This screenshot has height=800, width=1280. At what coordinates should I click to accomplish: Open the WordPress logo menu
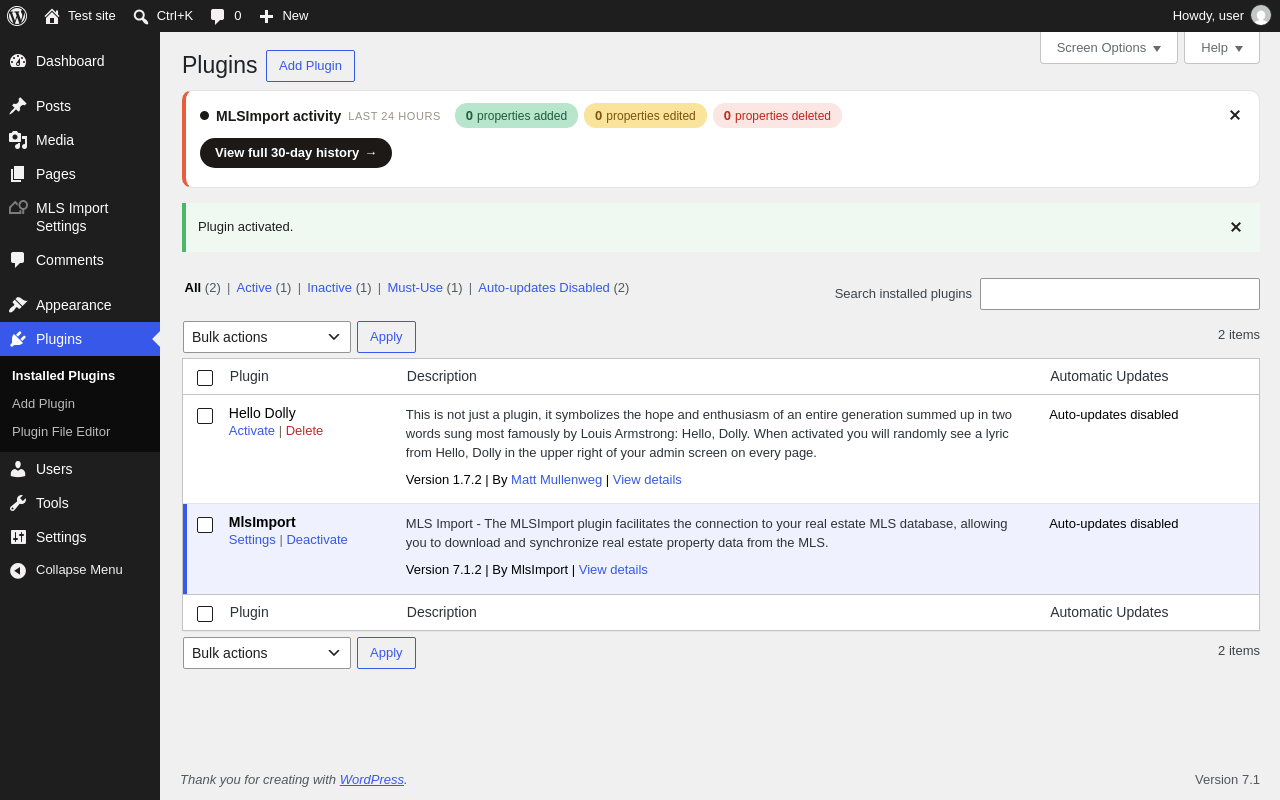point(17,16)
